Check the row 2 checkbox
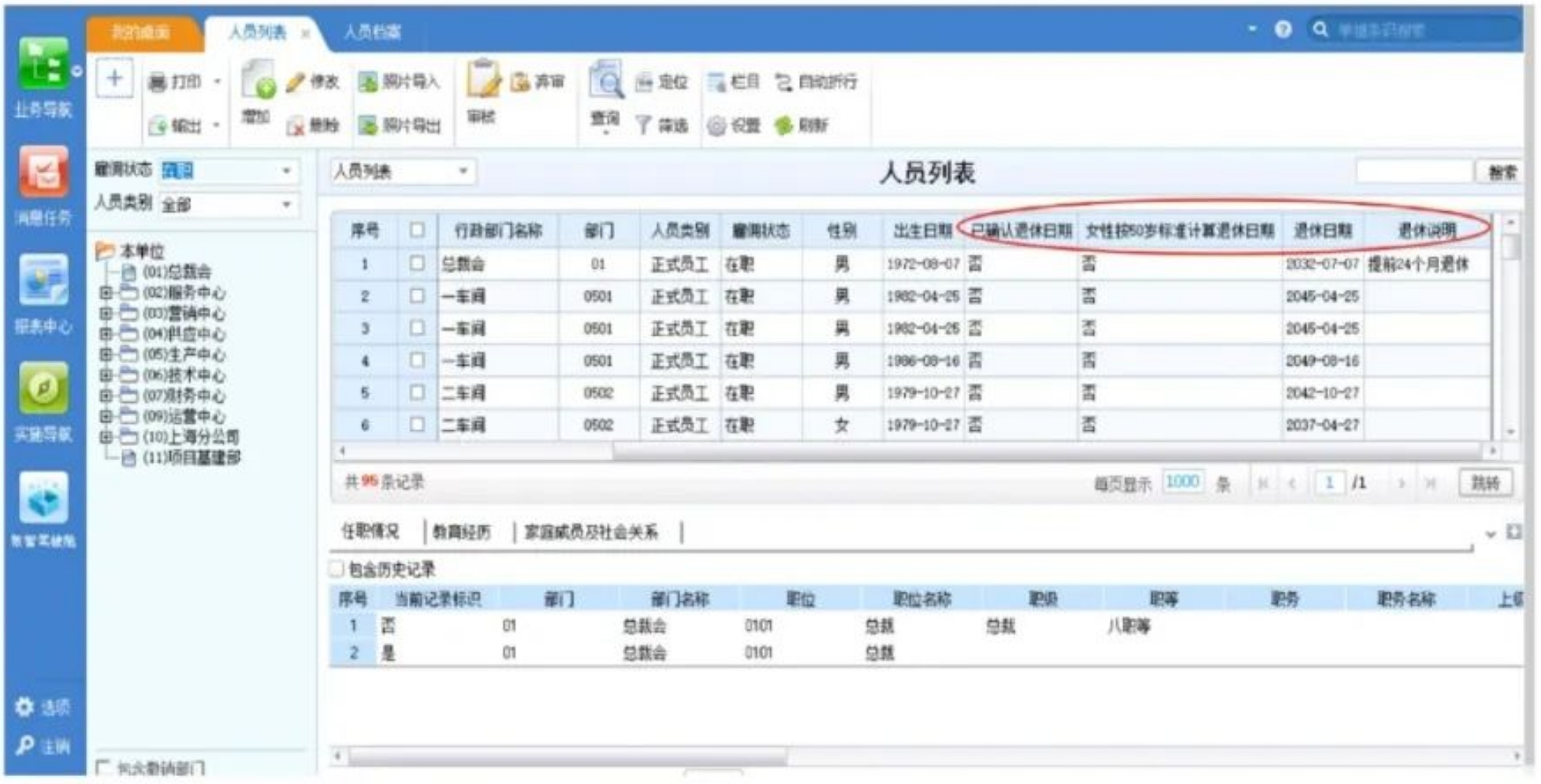This screenshot has height=784, width=1541. click(x=417, y=295)
